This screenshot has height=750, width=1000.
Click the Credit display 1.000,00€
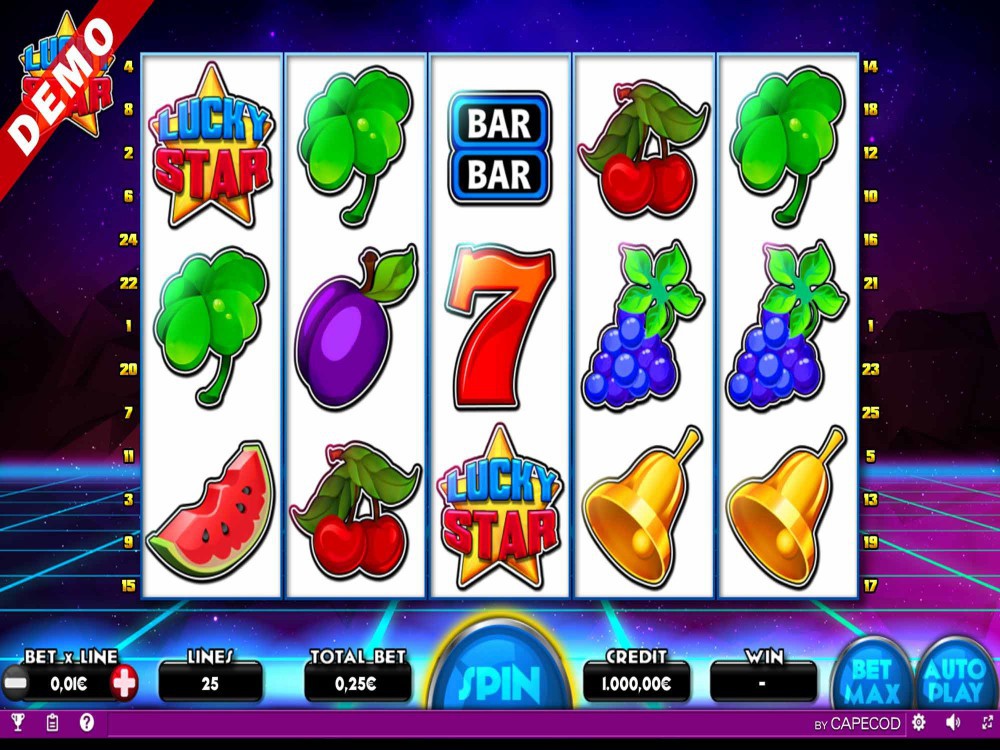636,684
